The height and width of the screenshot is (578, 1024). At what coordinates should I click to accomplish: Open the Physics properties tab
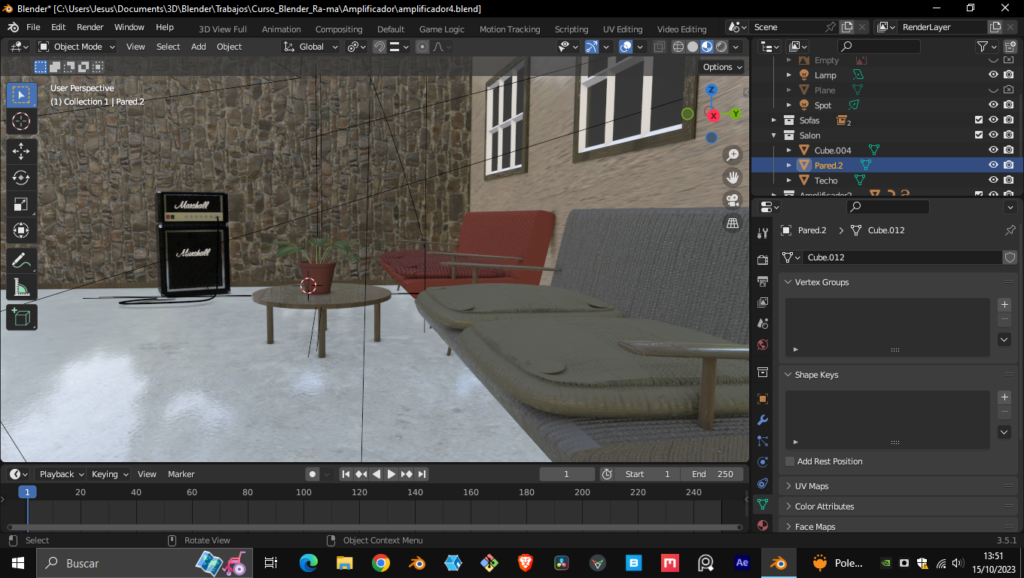tap(762, 462)
